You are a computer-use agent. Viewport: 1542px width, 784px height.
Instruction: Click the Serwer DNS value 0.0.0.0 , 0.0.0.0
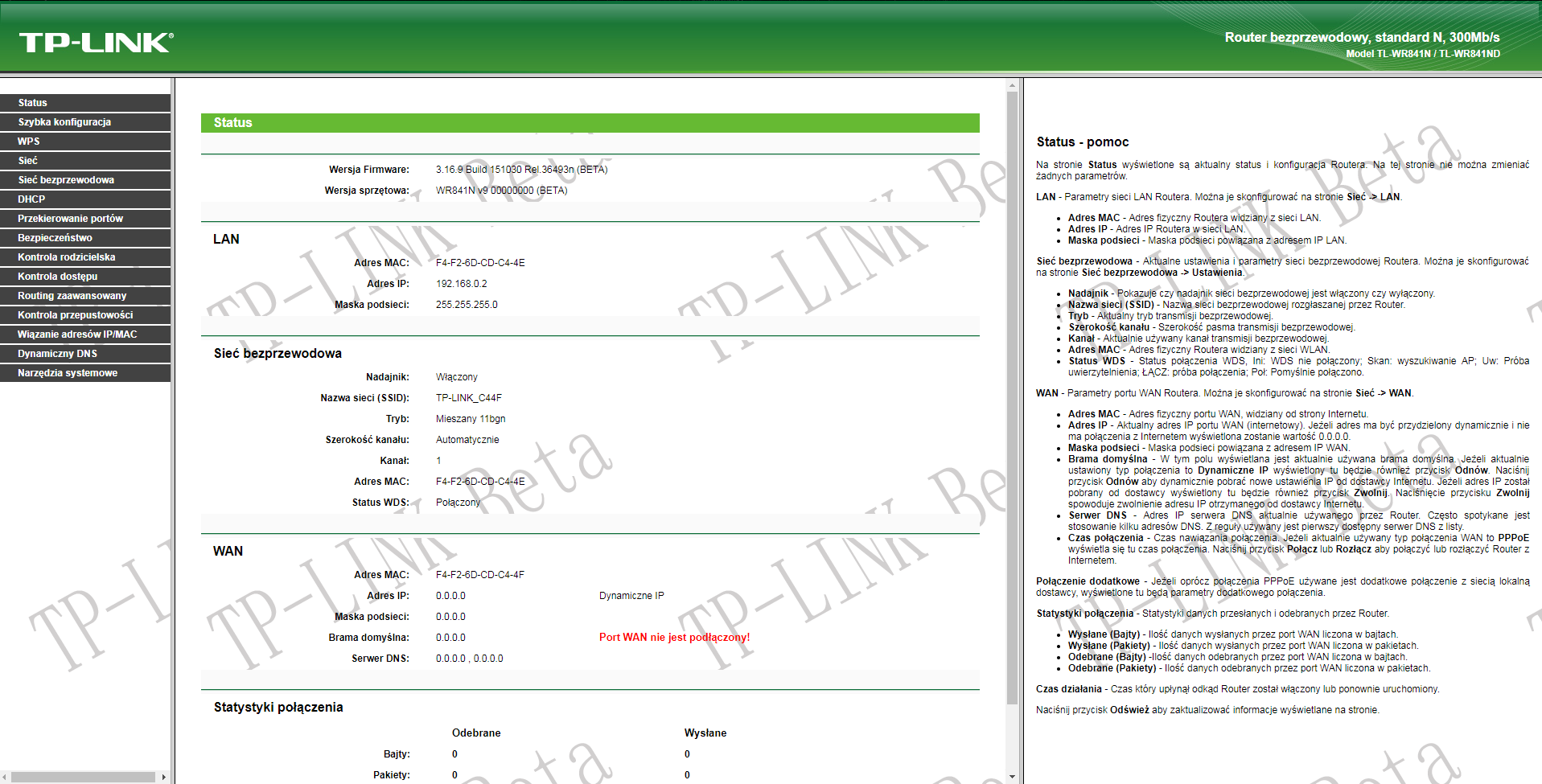[x=469, y=659]
